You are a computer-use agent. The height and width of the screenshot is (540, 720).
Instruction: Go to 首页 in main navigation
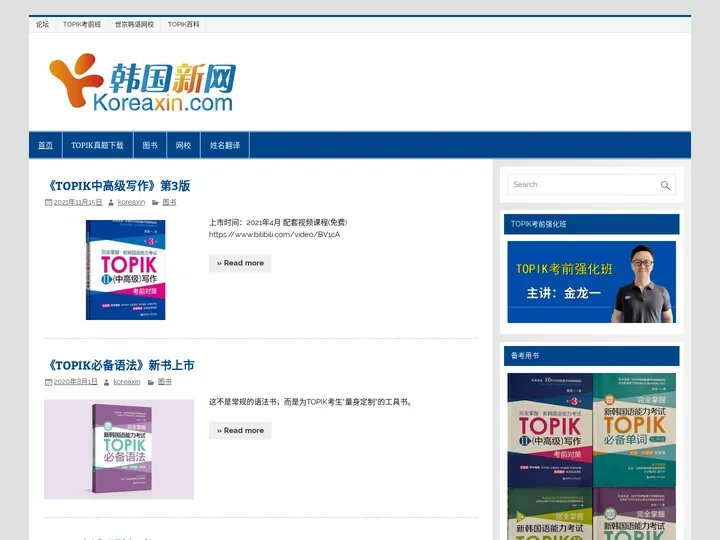click(45, 145)
